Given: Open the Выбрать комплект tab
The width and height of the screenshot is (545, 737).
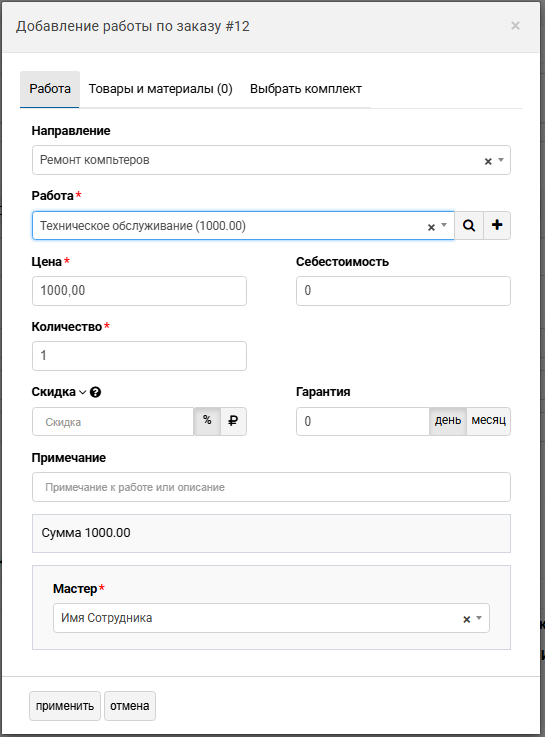Looking at the screenshot, I should (306, 89).
